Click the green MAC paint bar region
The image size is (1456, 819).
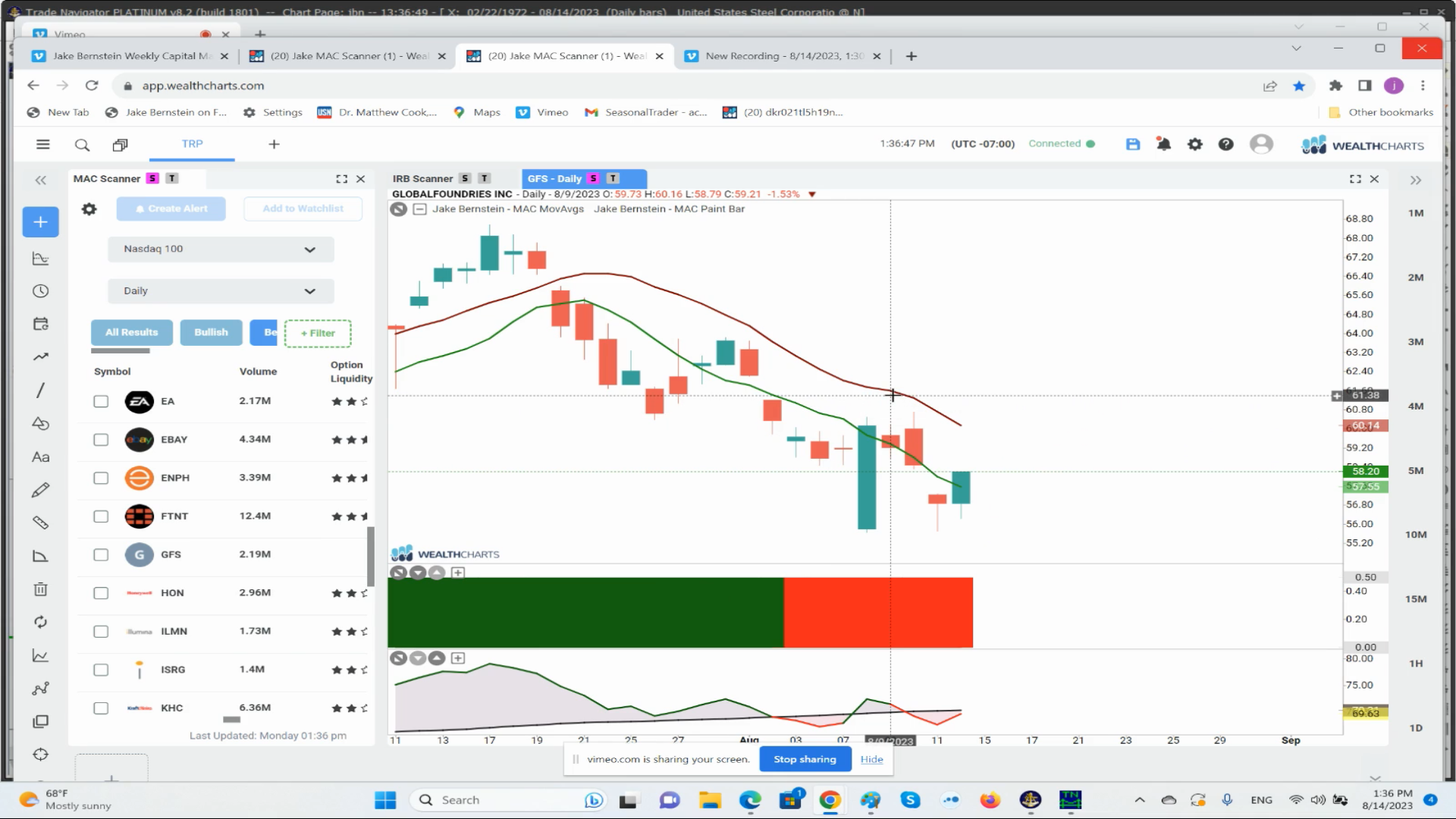click(585, 613)
